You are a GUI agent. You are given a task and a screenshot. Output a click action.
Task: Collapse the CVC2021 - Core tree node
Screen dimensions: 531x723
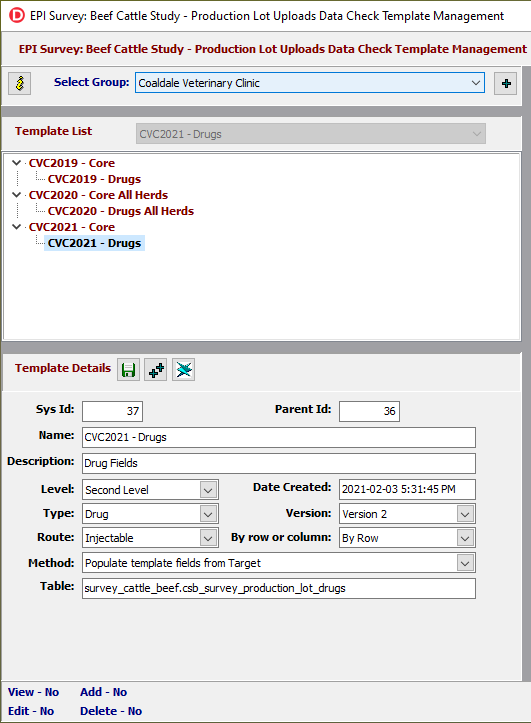coord(17,227)
